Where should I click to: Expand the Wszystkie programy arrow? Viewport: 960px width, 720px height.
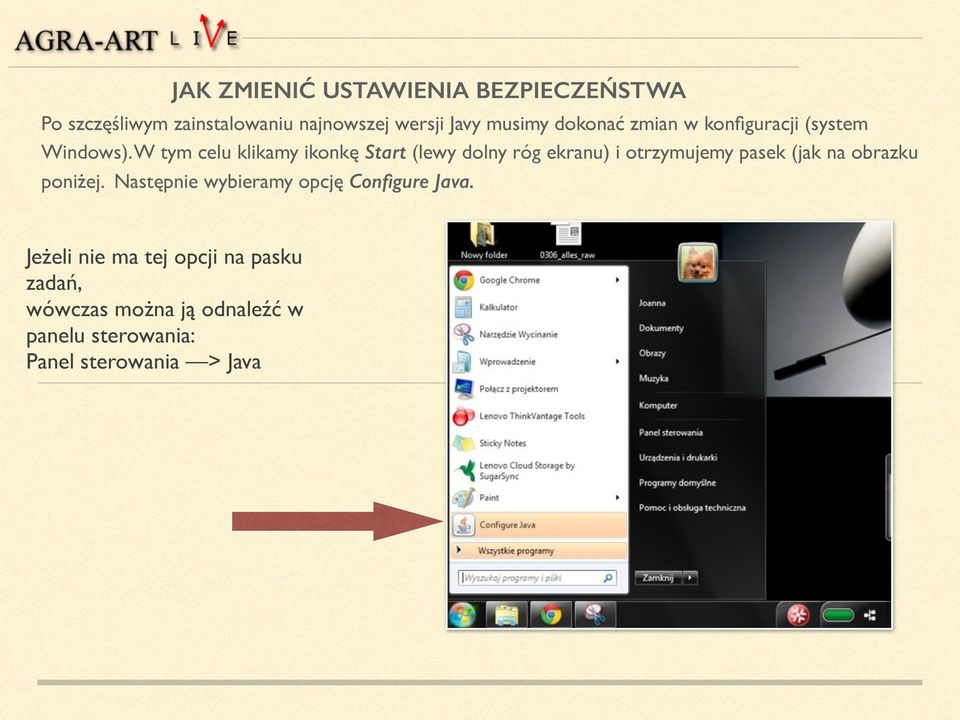[x=459, y=550]
